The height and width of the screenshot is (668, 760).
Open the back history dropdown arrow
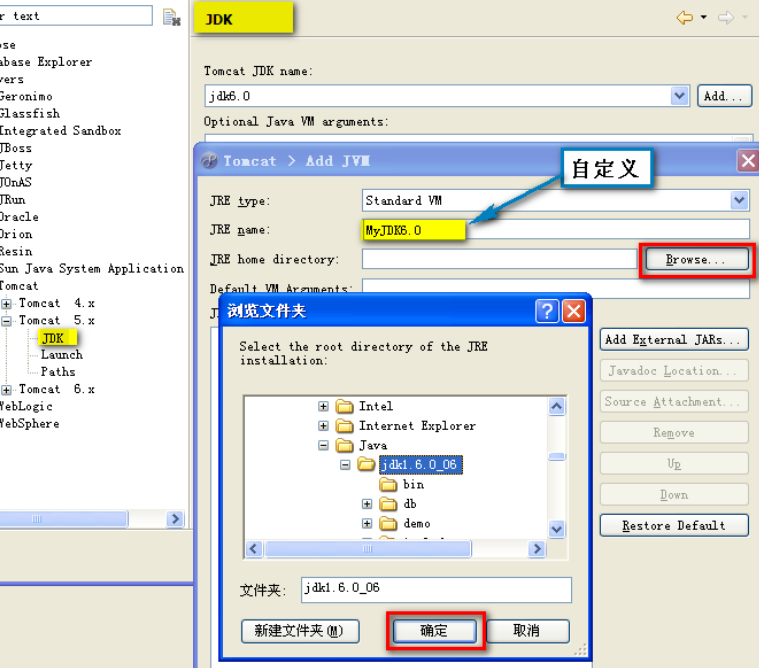tap(703, 18)
